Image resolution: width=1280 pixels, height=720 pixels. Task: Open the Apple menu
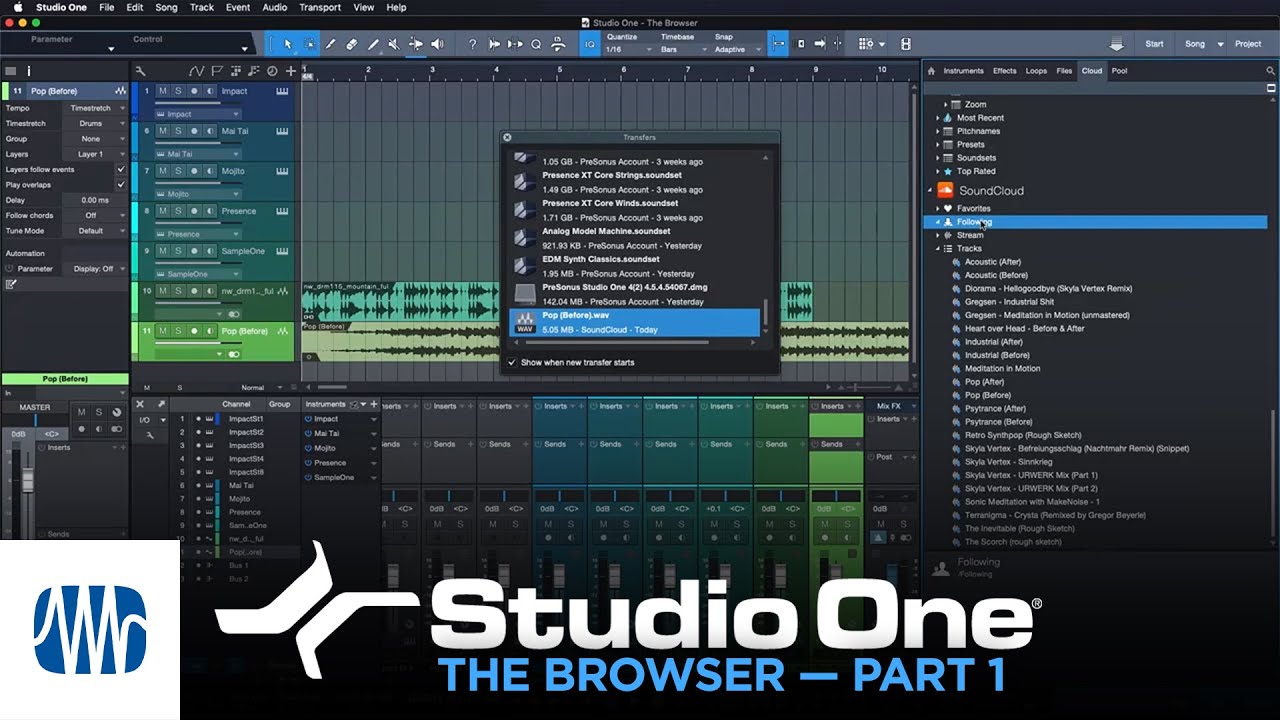click(17, 7)
